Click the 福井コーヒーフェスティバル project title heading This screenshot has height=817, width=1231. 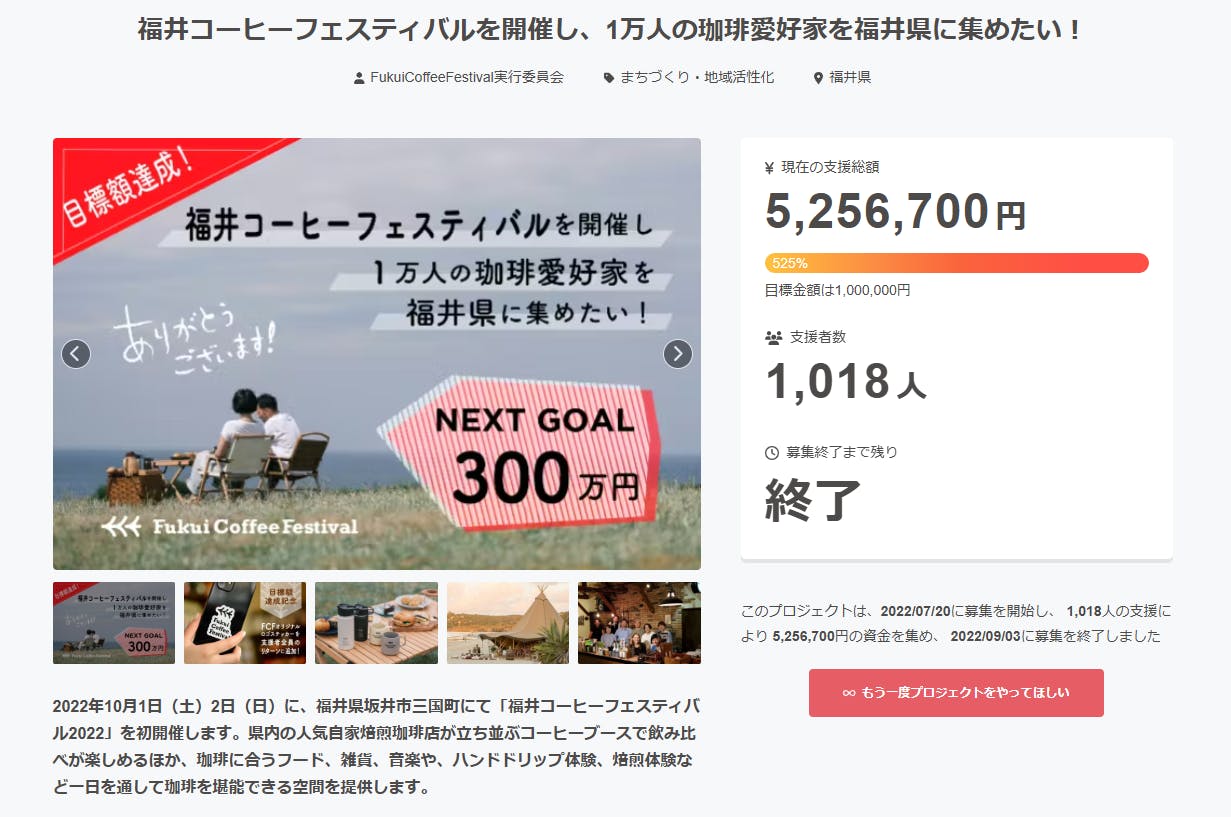pyautogui.click(x=610, y=30)
